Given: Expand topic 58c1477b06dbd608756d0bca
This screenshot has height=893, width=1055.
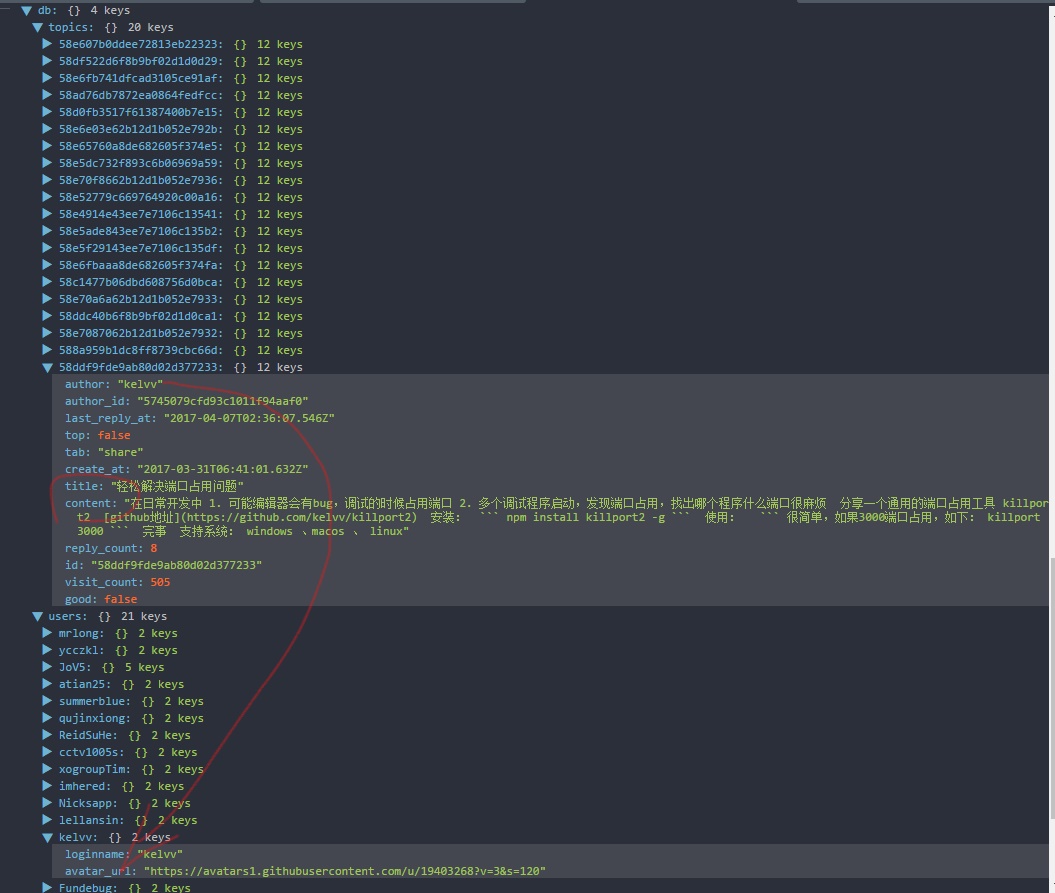Looking at the screenshot, I should (x=47, y=282).
